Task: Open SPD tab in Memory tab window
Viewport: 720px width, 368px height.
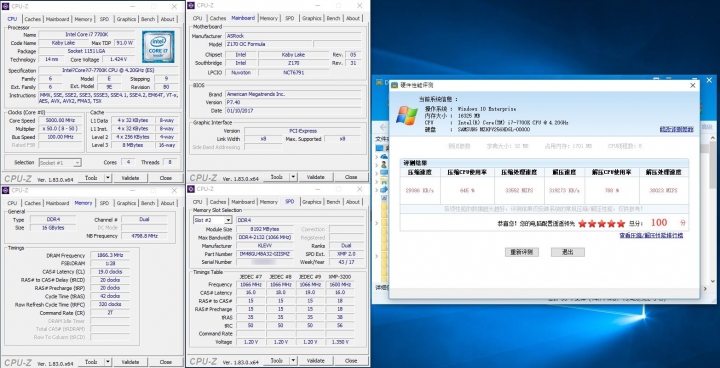Action: [104, 203]
